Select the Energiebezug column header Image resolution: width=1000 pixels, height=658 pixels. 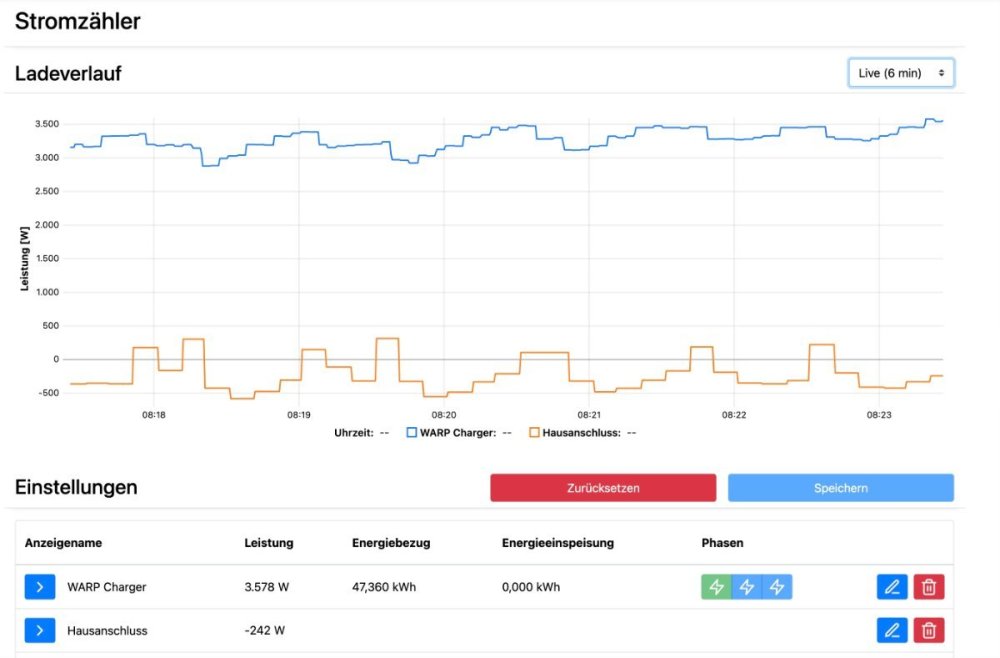[x=391, y=543]
